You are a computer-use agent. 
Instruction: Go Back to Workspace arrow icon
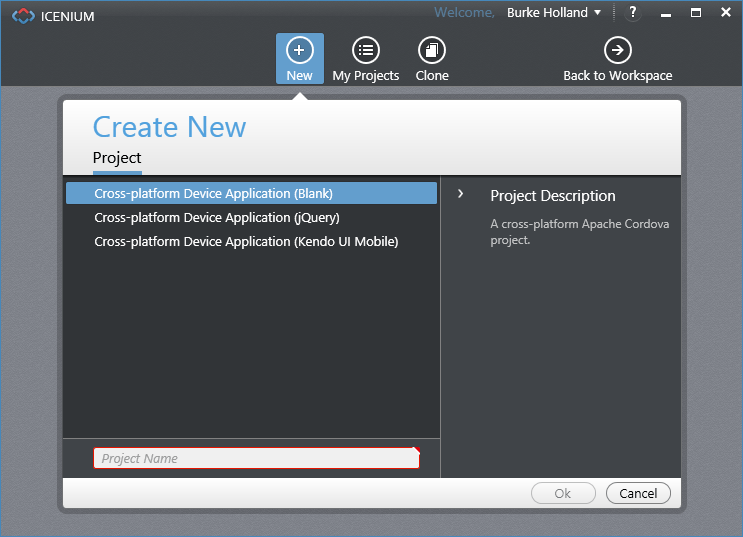617,50
